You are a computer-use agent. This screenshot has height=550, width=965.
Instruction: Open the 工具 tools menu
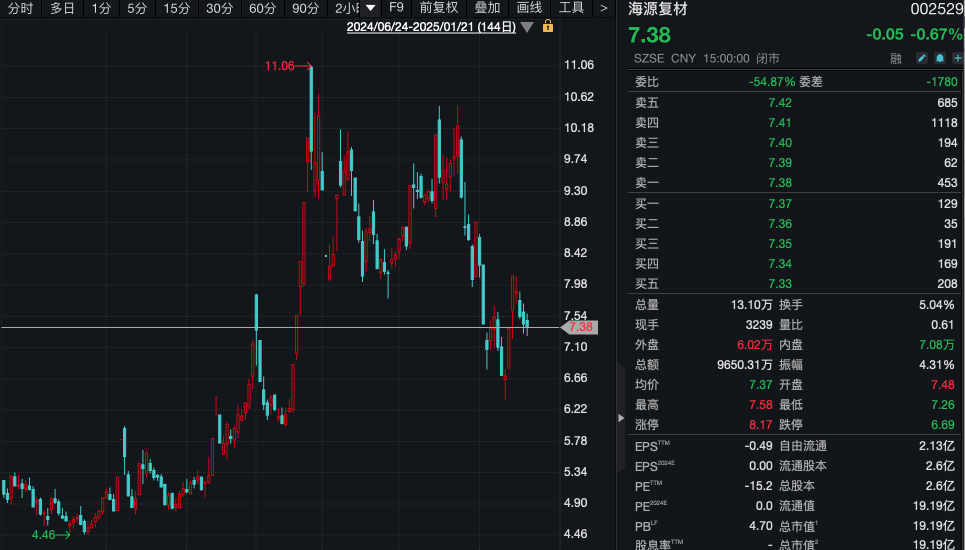[x=571, y=8]
